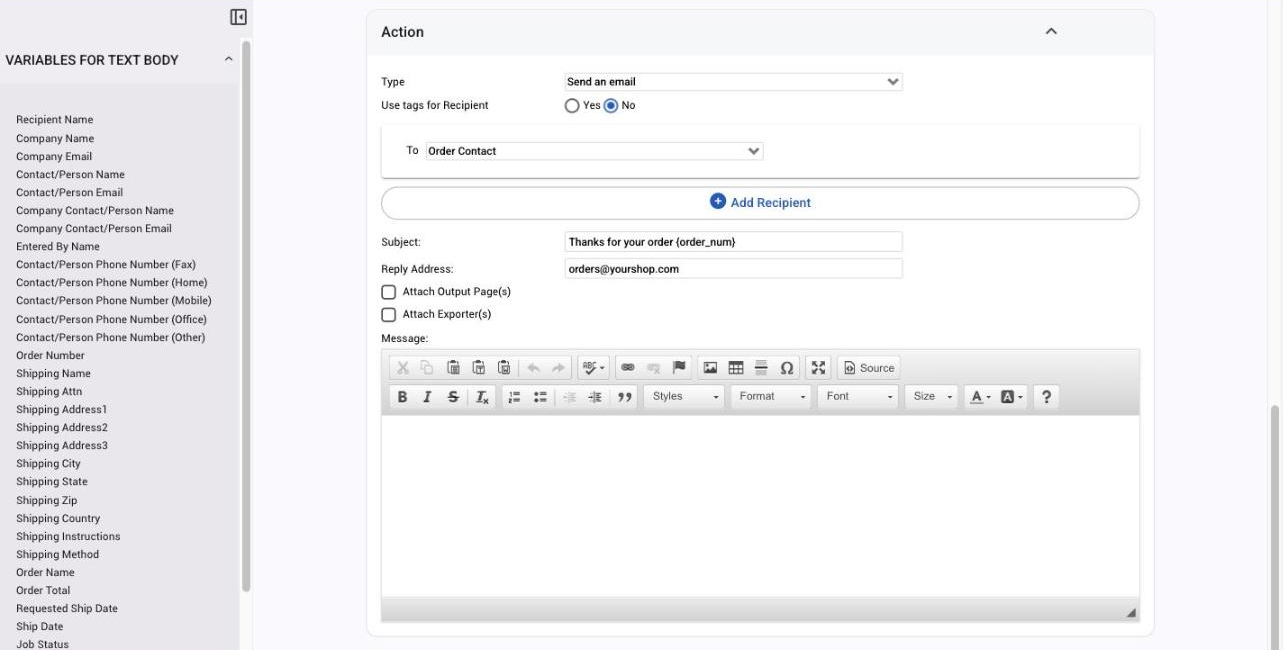Click the Add Recipient button
1283x650 pixels.
point(760,203)
